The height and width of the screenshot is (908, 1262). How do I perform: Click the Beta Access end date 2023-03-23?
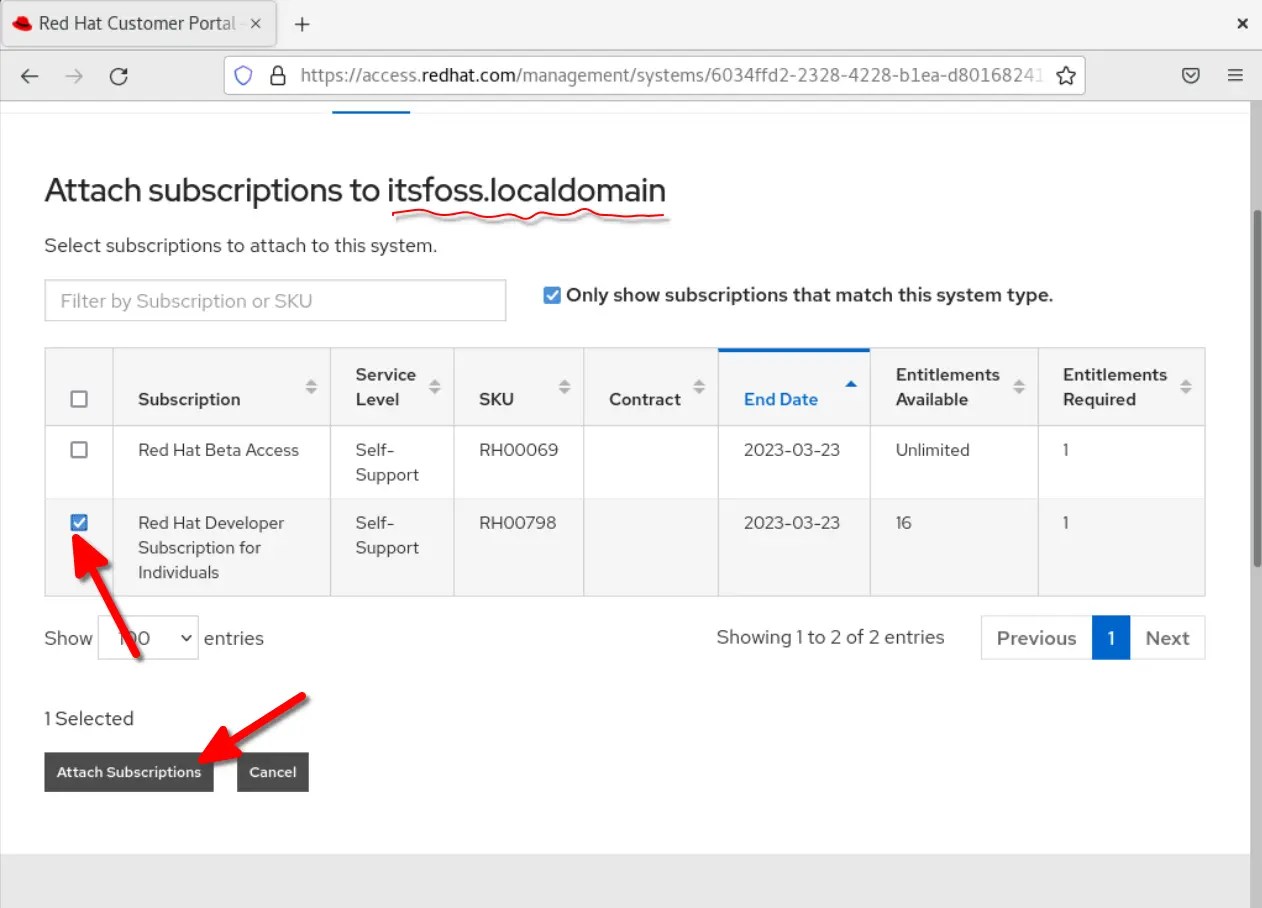[x=792, y=450]
